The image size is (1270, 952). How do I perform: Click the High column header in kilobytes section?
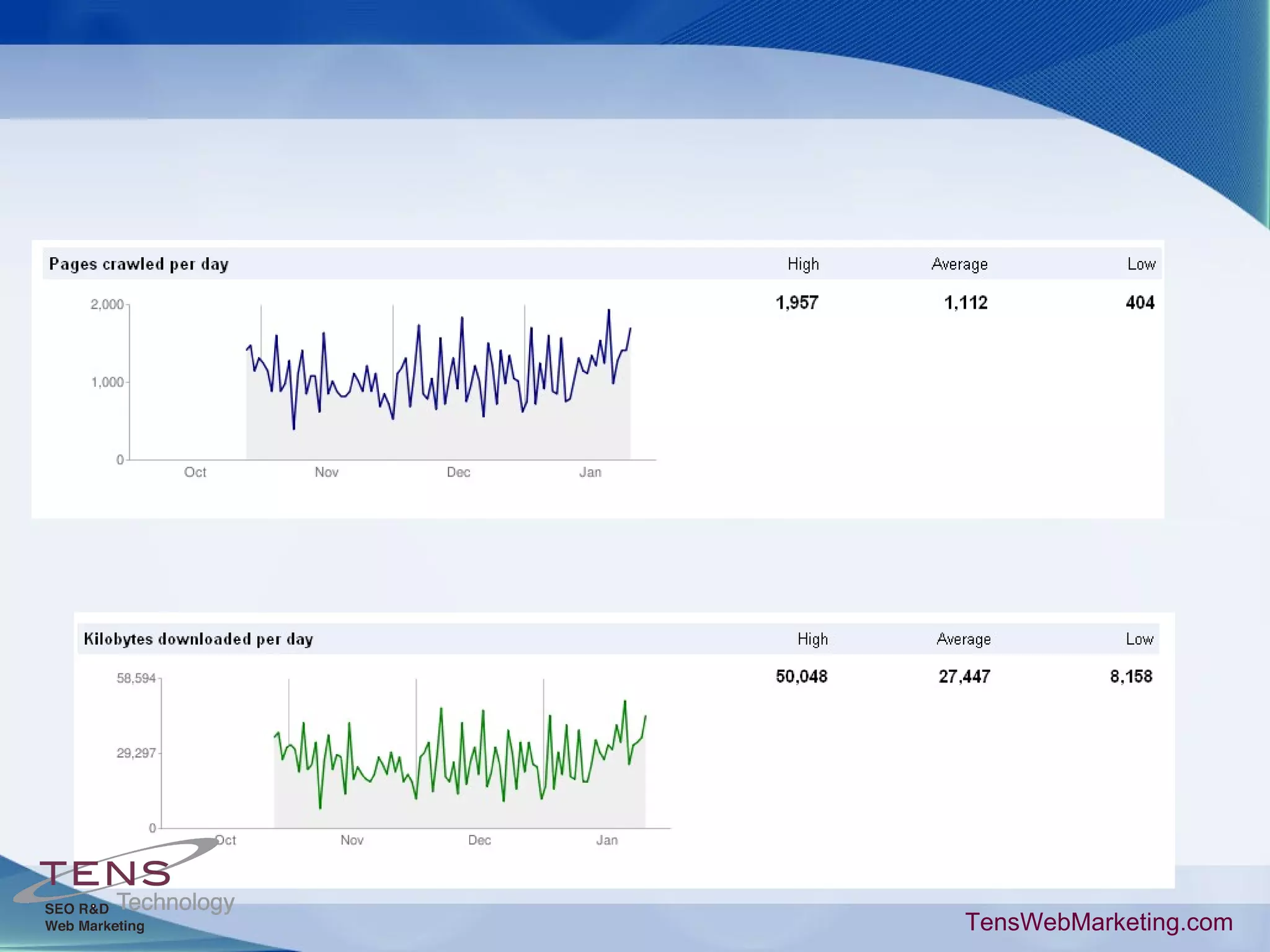point(812,639)
